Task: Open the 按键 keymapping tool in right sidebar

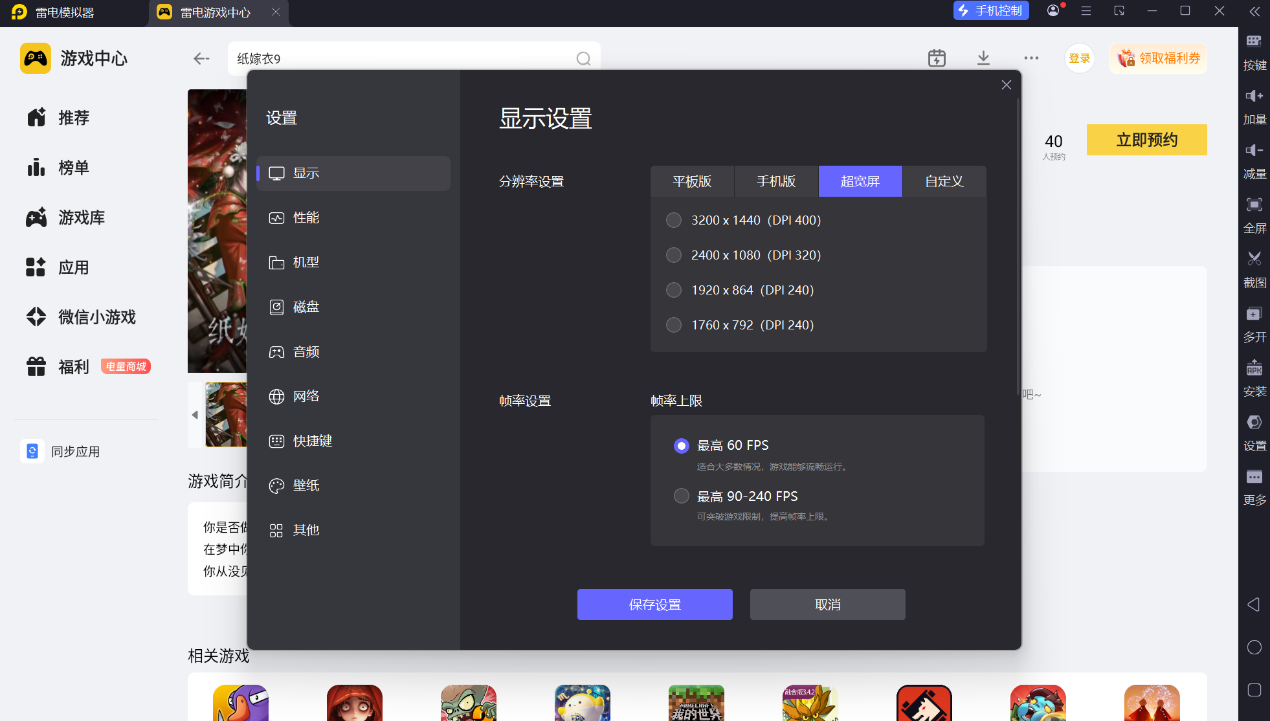Action: (x=1254, y=50)
